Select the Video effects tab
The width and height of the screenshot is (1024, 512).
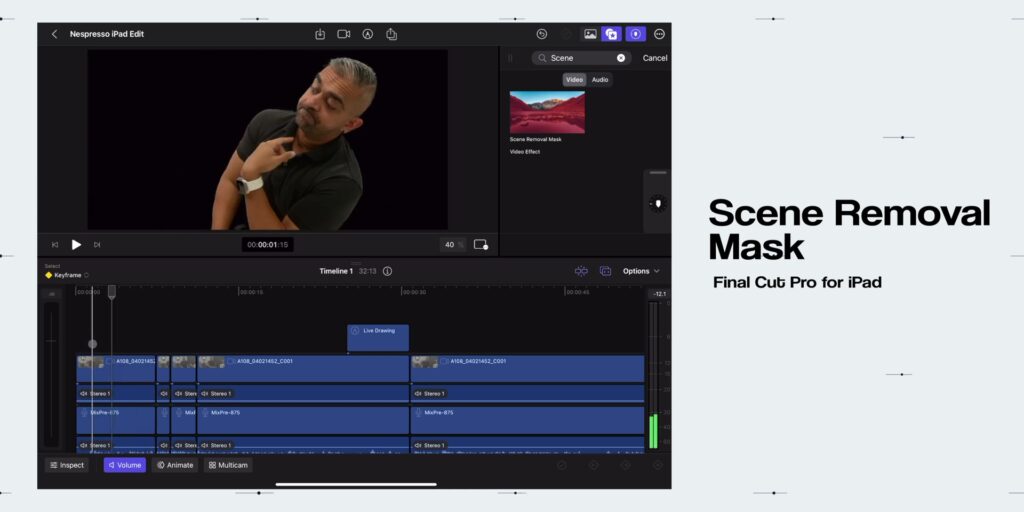click(x=575, y=80)
